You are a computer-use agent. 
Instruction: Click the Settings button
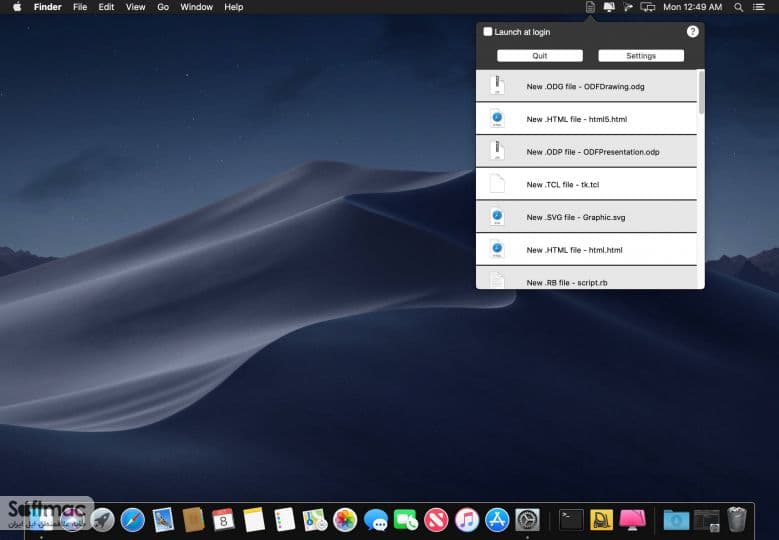pos(641,56)
